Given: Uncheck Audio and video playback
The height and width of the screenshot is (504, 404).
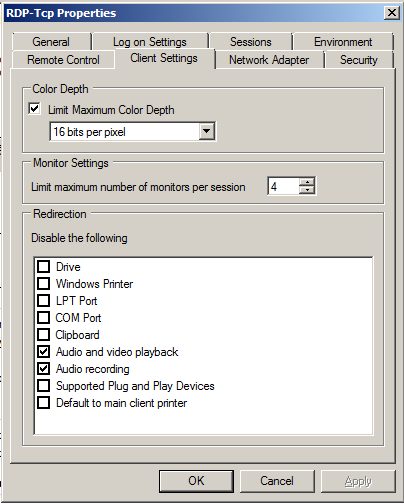Looking at the screenshot, I should (x=44, y=352).
